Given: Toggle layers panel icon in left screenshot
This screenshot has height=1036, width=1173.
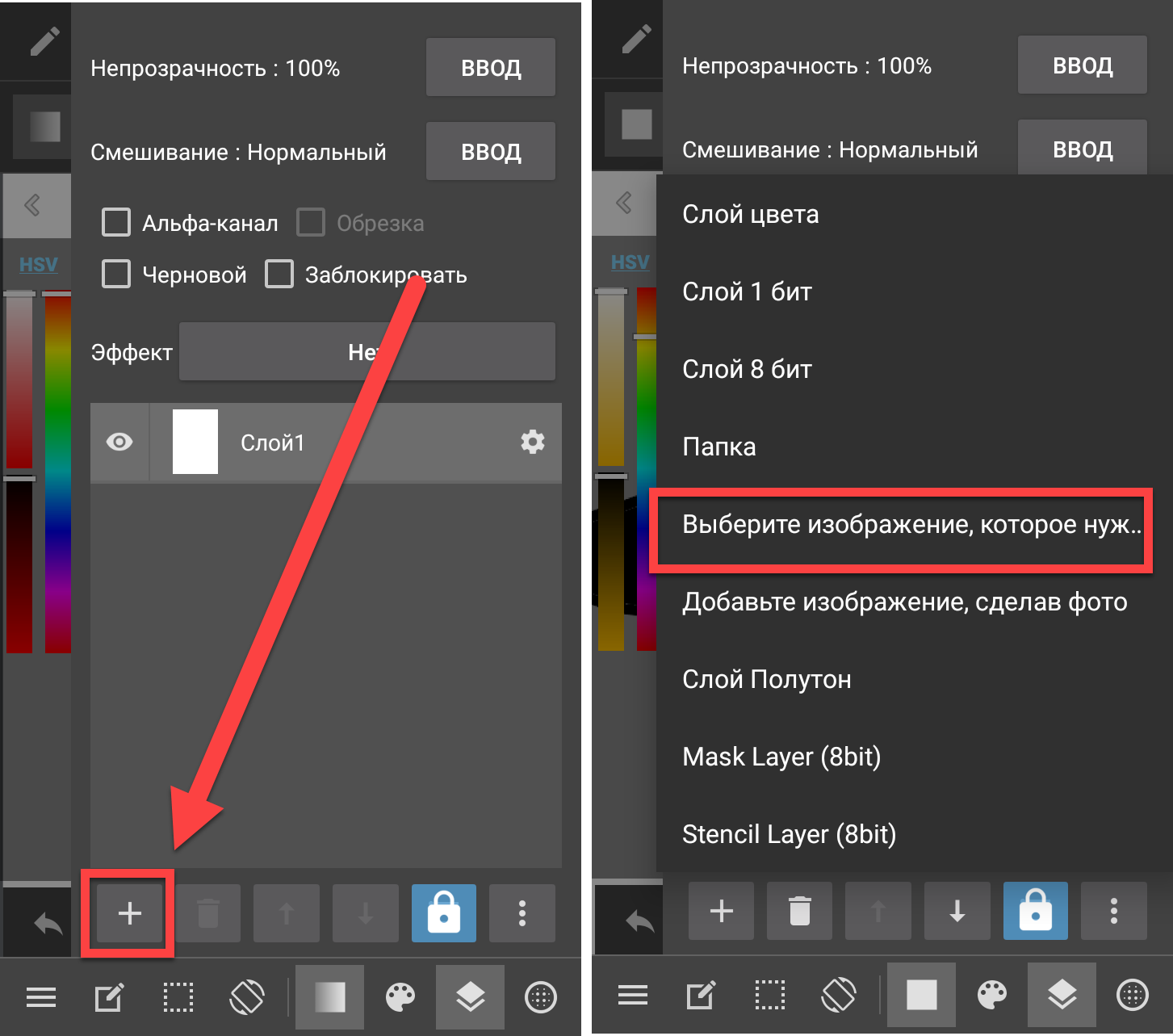Looking at the screenshot, I should 470,998.
